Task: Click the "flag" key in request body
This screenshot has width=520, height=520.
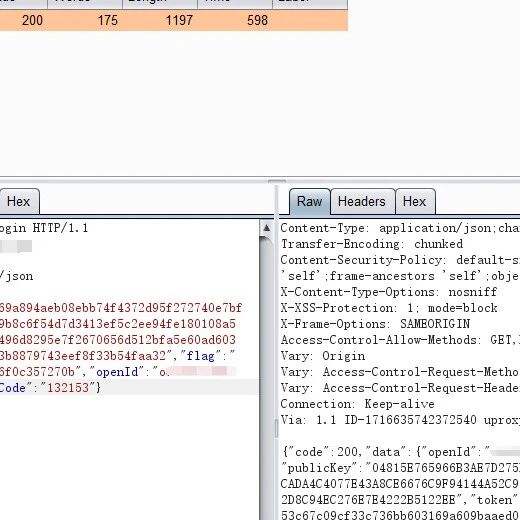Action: [200, 356]
